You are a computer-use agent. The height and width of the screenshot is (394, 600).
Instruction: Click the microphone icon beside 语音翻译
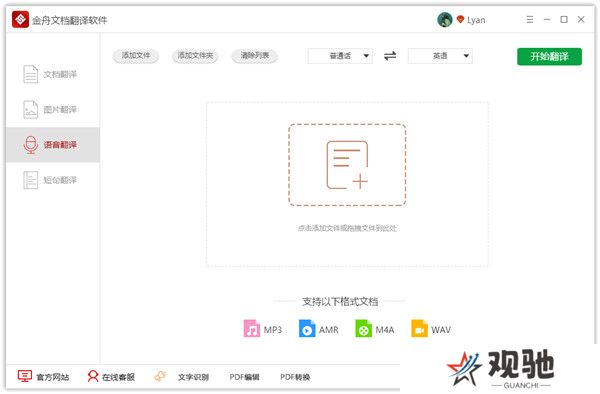(31, 145)
